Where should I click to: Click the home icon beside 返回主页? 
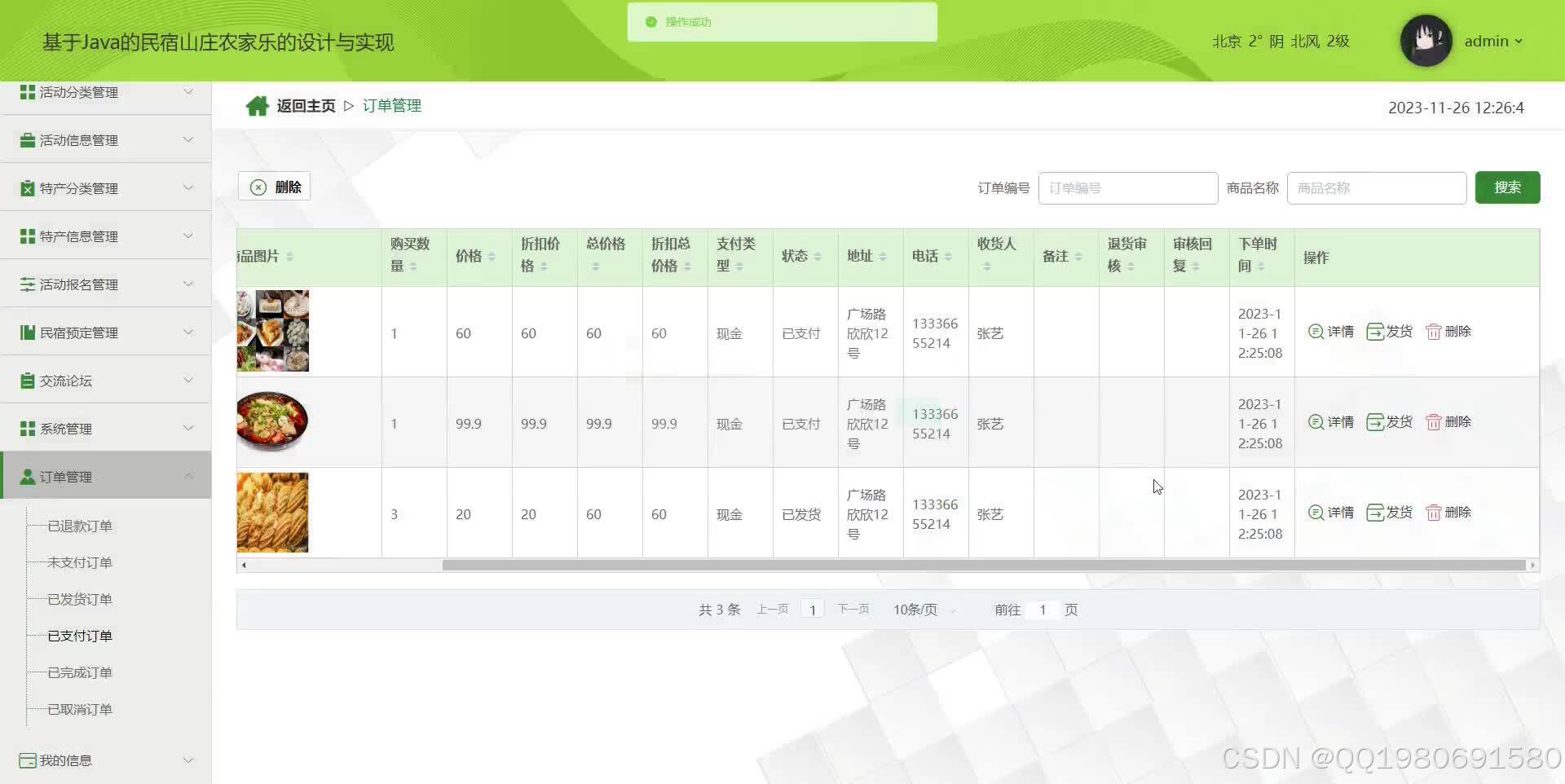click(258, 106)
